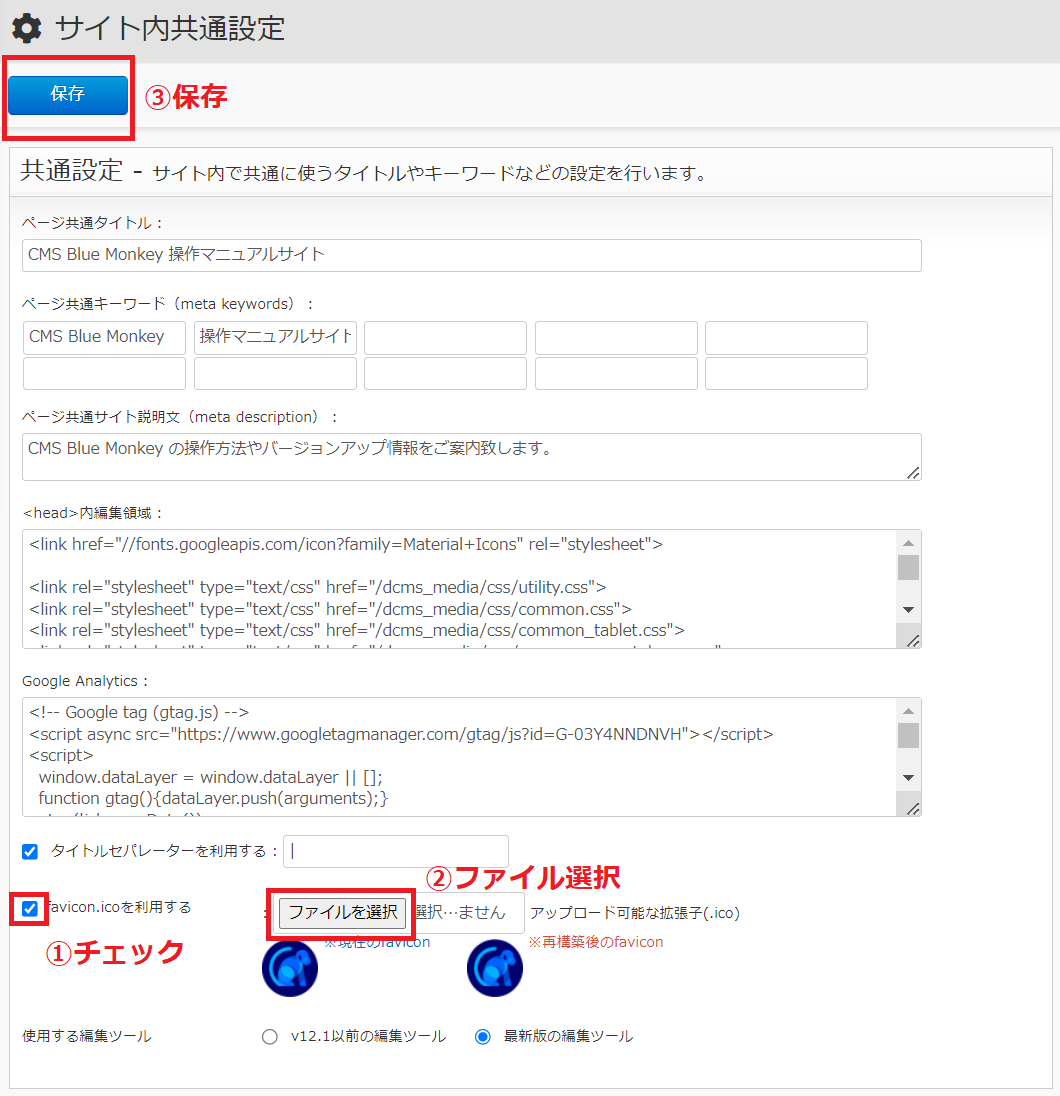The width and height of the screenshot is (1060, 1096).
Task: Click the resize grip of Google Analytics textarea
Action: point(913,809)
